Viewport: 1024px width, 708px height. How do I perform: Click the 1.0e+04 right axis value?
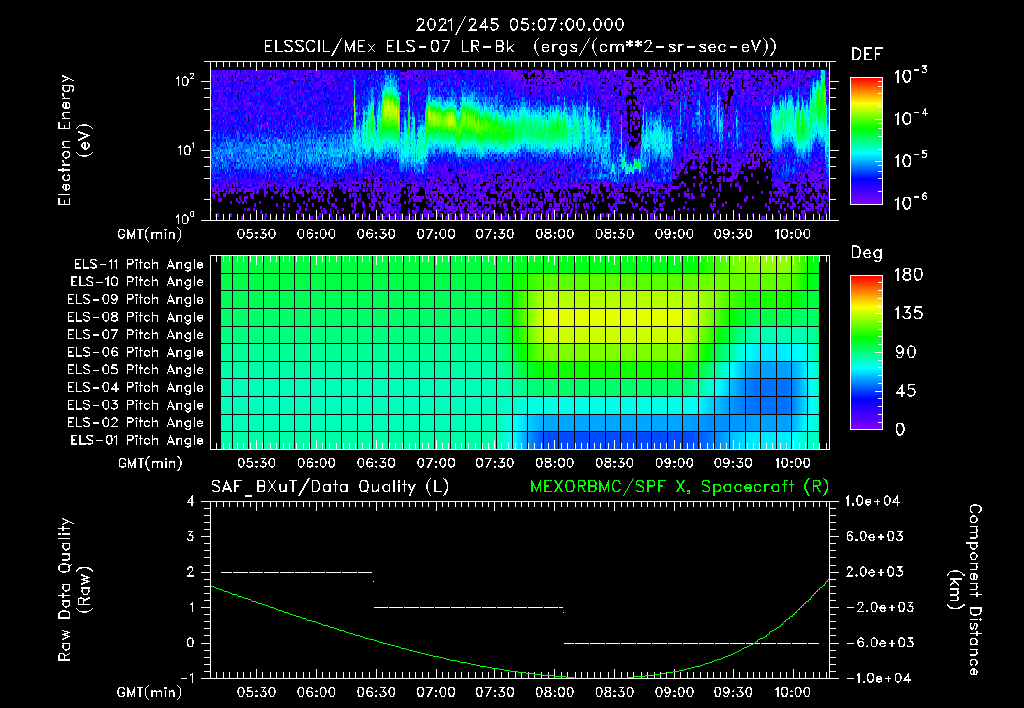coord(872,501)
